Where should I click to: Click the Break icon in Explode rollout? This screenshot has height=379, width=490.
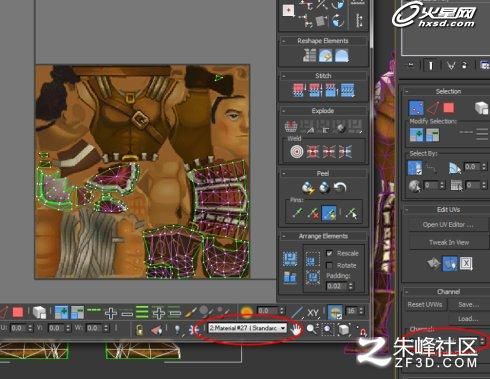click(x=291, y=126)
